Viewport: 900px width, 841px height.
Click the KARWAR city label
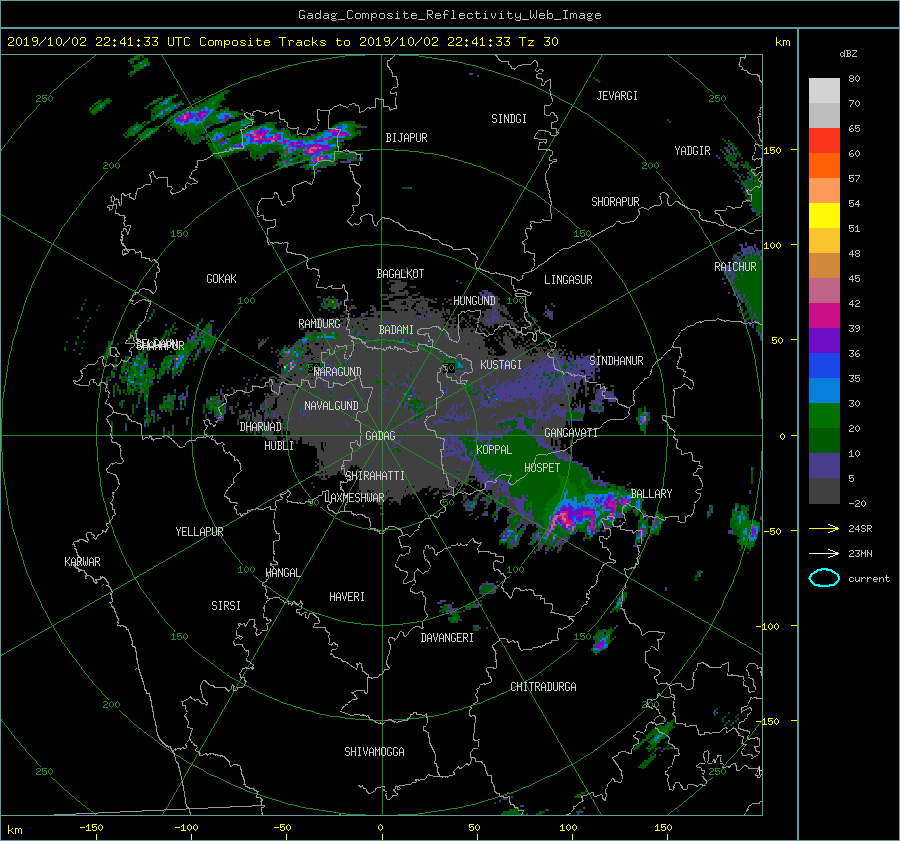point(82,561)
